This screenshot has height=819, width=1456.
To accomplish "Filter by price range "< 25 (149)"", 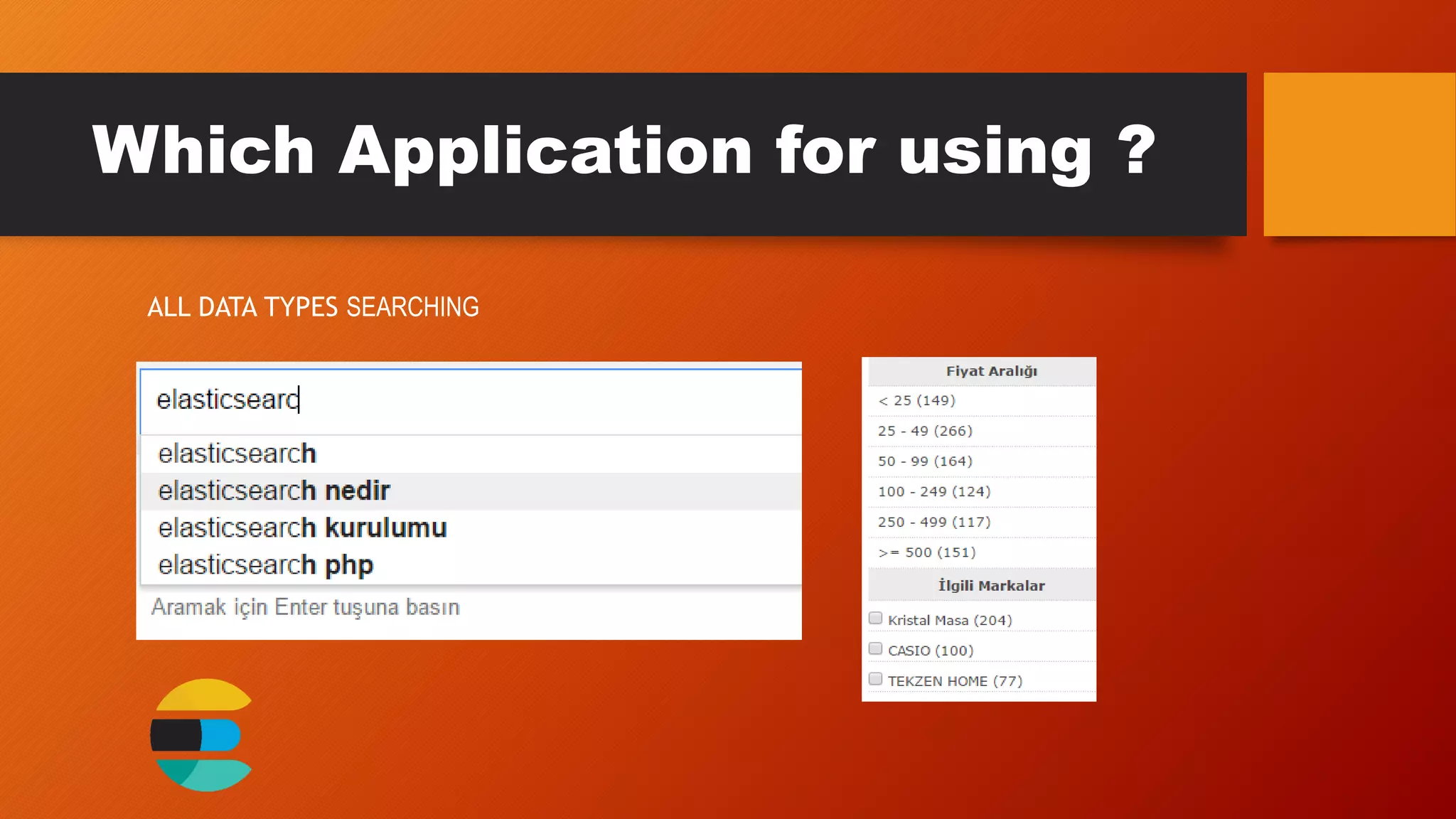I will coord(982,401).
